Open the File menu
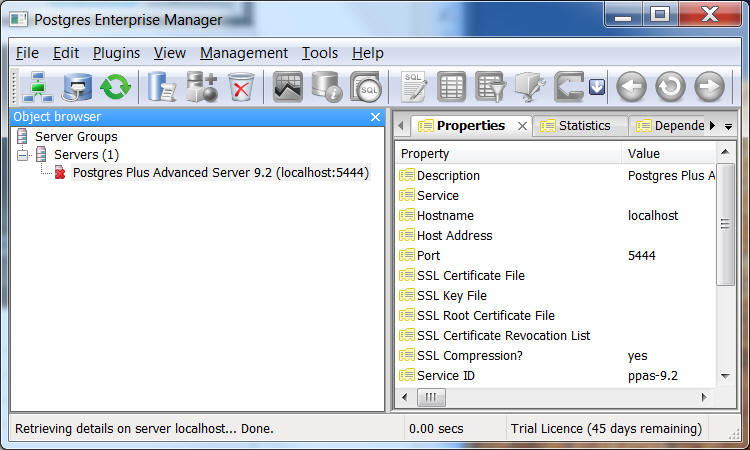 (27, 53)
